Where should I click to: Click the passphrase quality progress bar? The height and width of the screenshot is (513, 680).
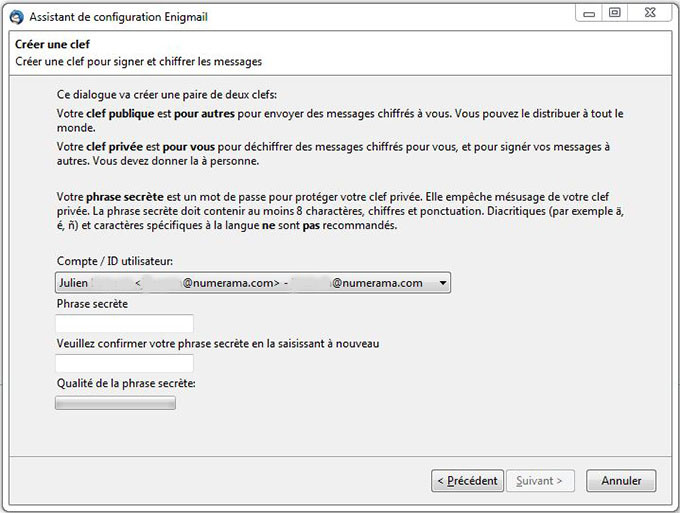pyautogui.click(x=115, y=403)
